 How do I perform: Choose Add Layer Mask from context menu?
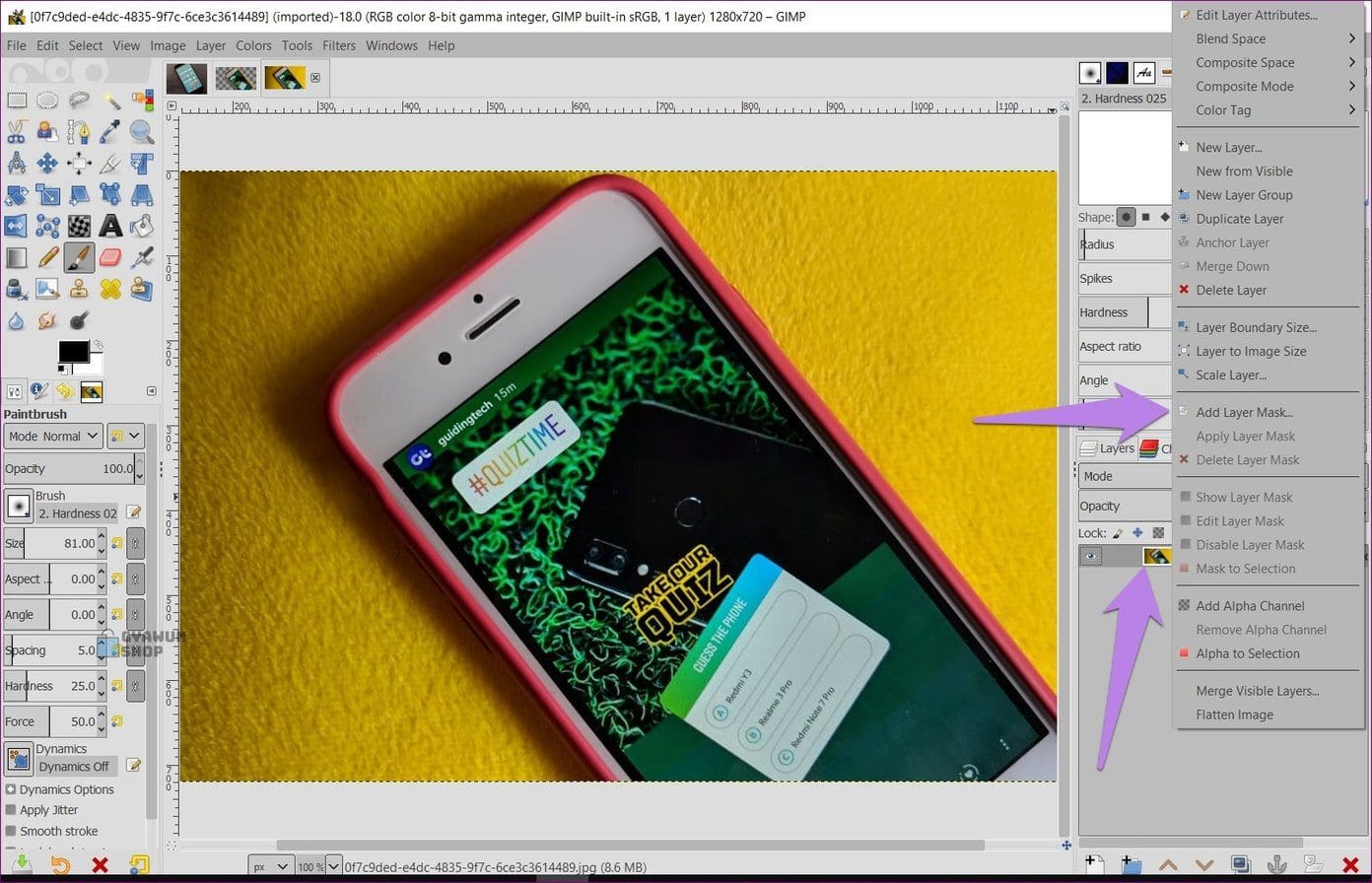point(1269,412)
